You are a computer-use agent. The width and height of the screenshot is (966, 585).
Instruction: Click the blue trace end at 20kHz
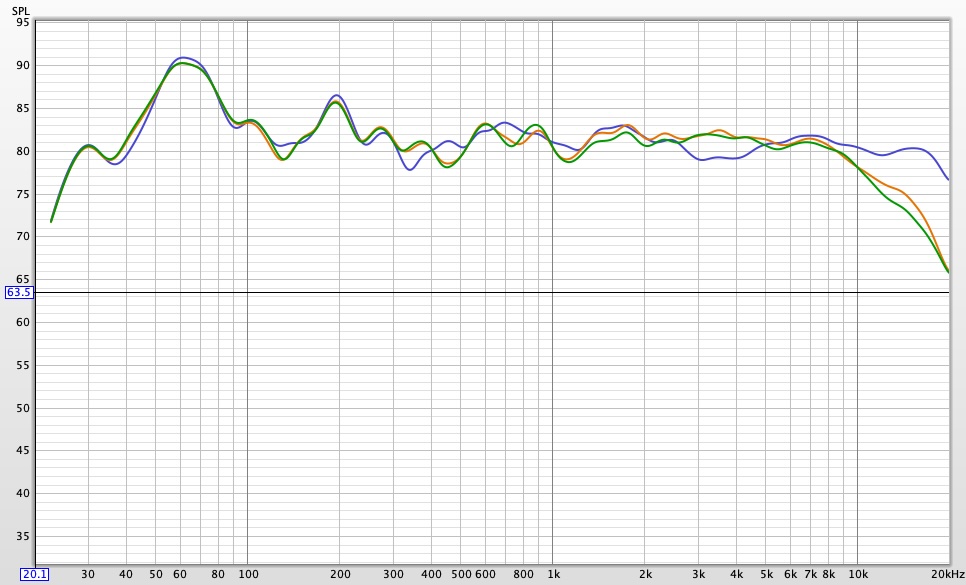pyautogui.click(x=948, y=179)
